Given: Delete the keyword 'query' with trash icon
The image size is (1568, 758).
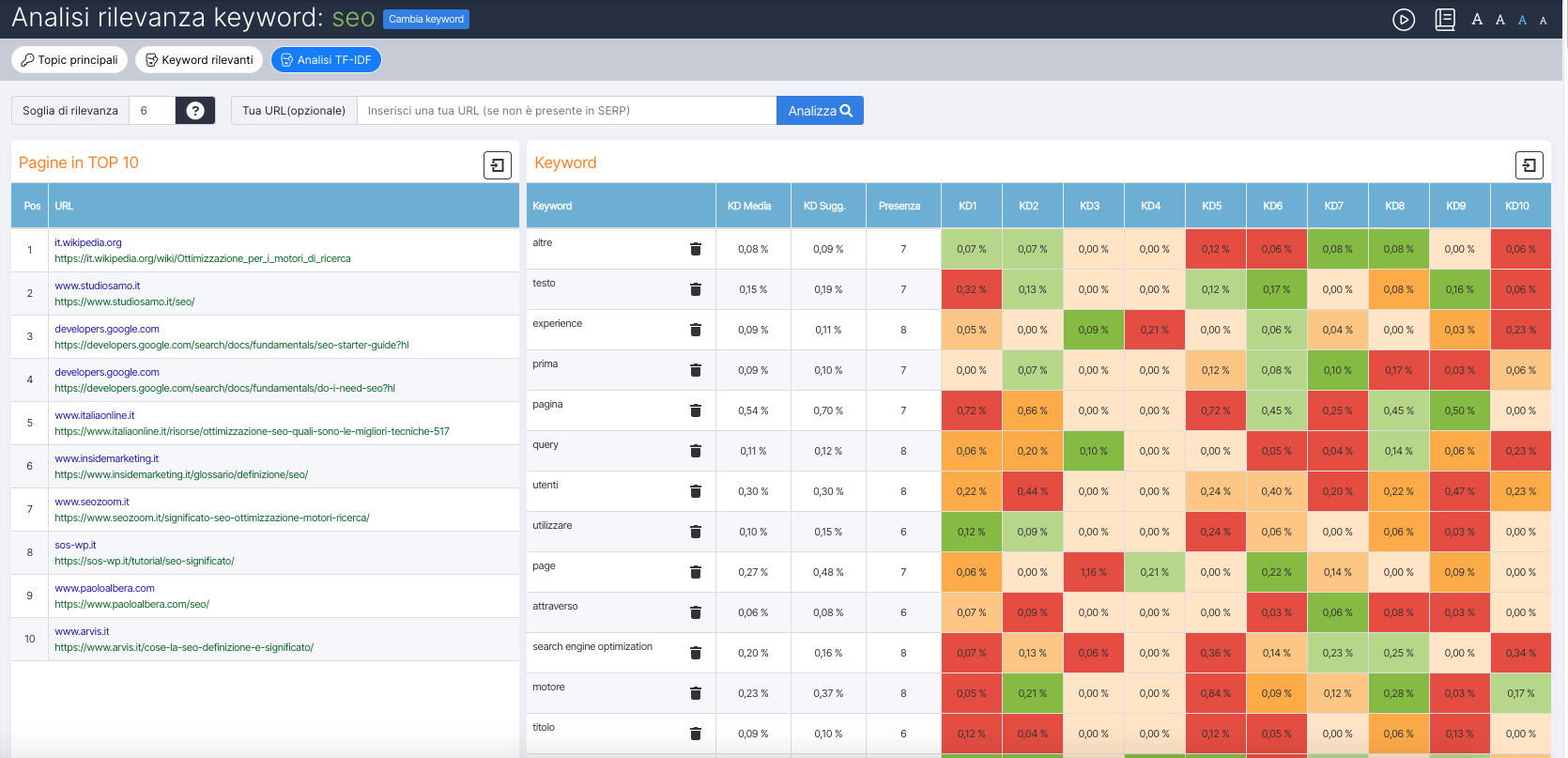Looking at the screenshot, I should point(696,451).
